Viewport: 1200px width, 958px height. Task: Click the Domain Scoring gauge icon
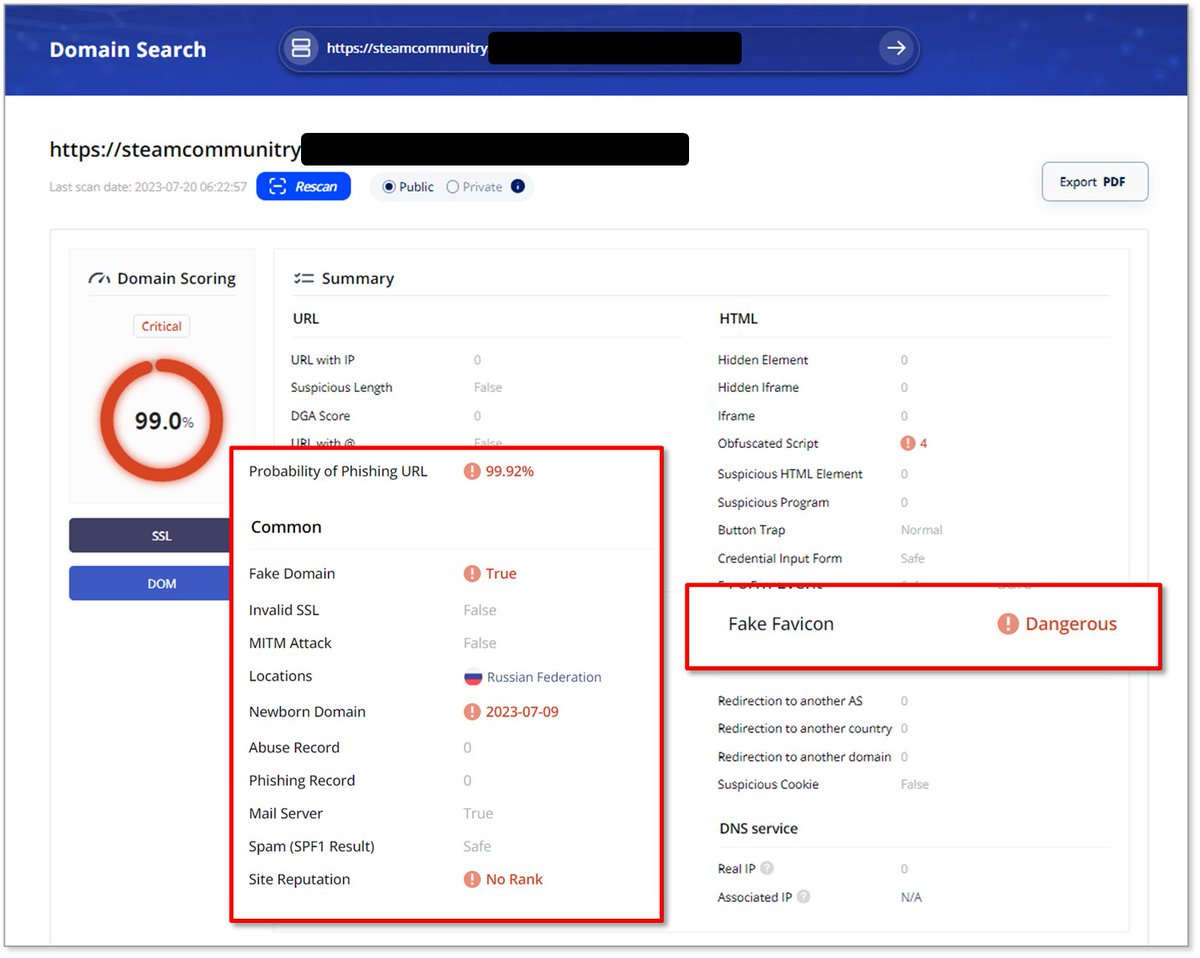tap(100, 279)
